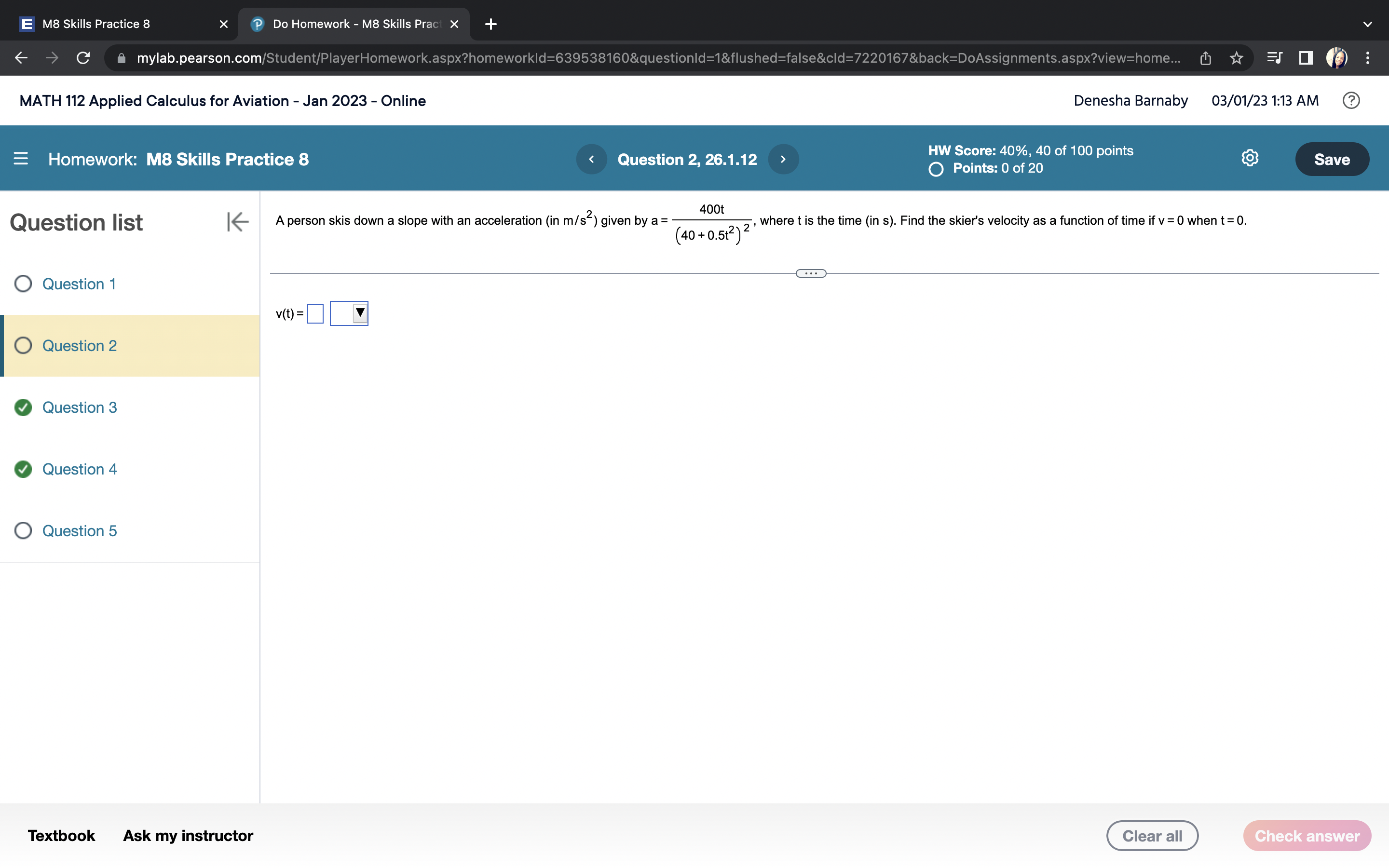The width and height of the screenshot is (1389, 868).
Task: Open the browser tab search chevron
Action: 1367,24
